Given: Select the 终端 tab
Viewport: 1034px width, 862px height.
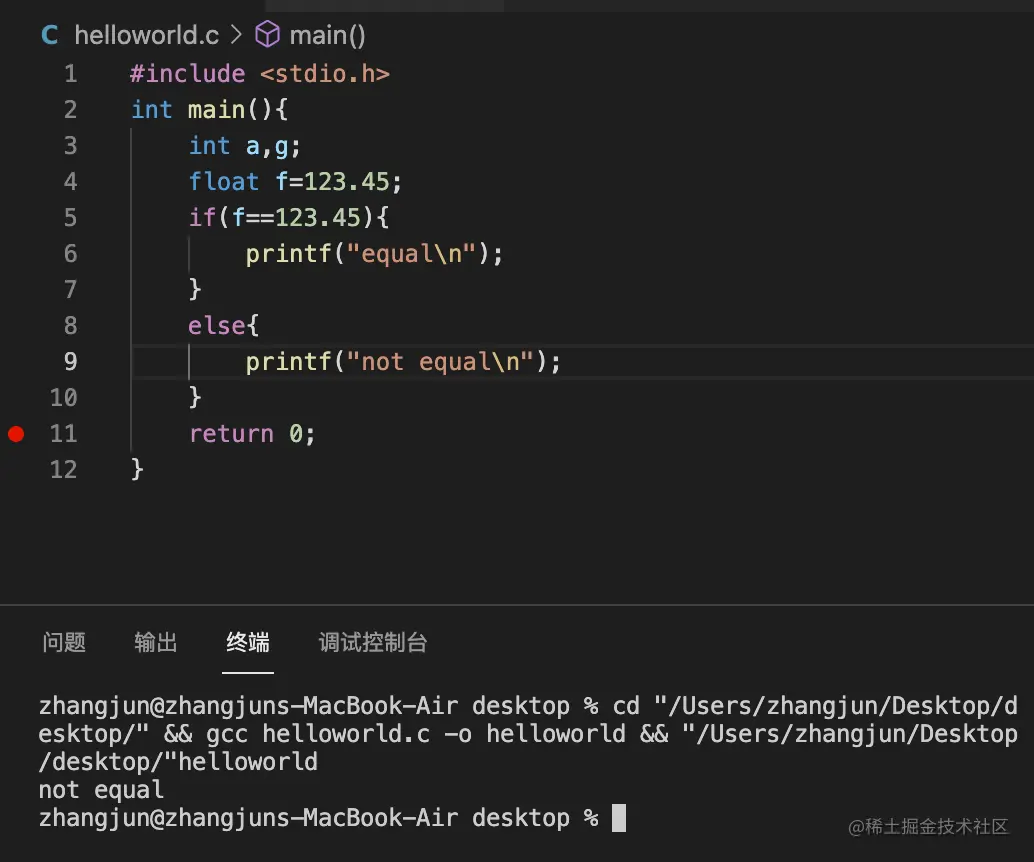Looking at the screenshot, I should pos(248,642).
